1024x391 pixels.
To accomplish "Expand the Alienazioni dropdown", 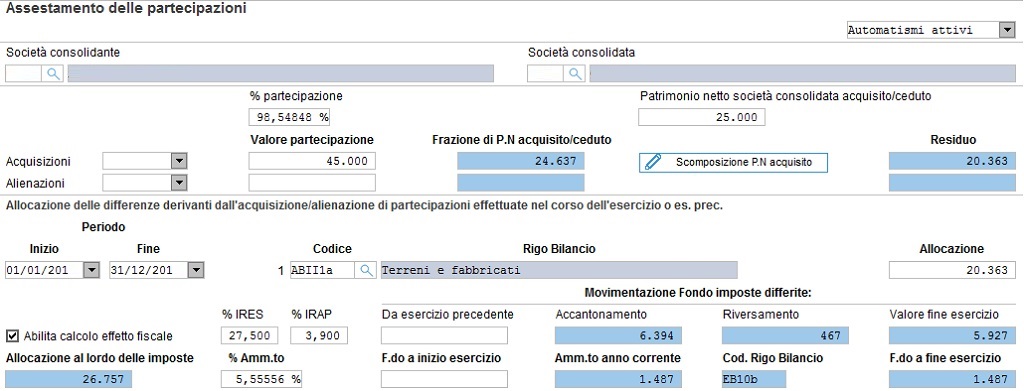I will pyautogui.click(x=178, y=183).
